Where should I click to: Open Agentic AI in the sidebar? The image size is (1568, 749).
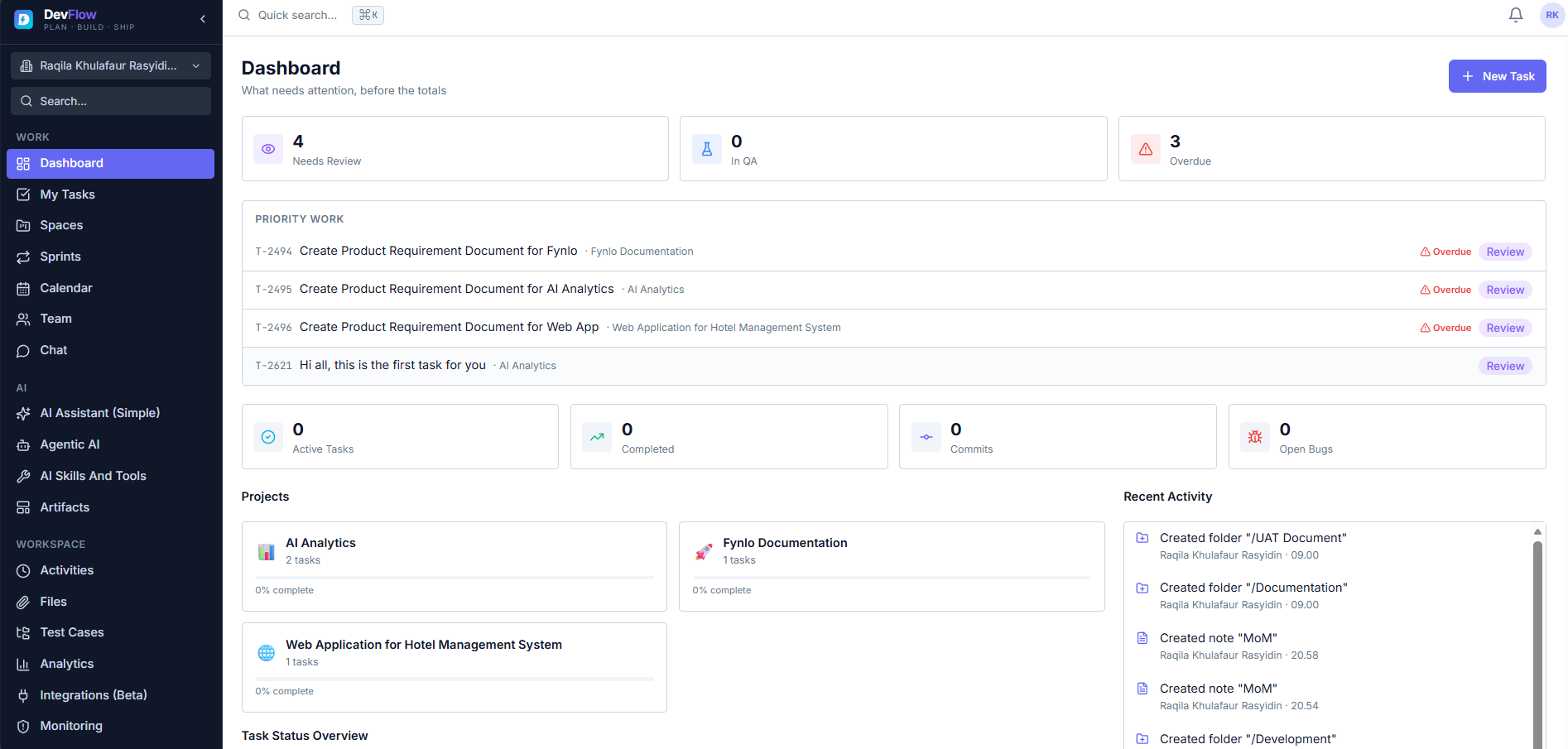tap(111, 444)
